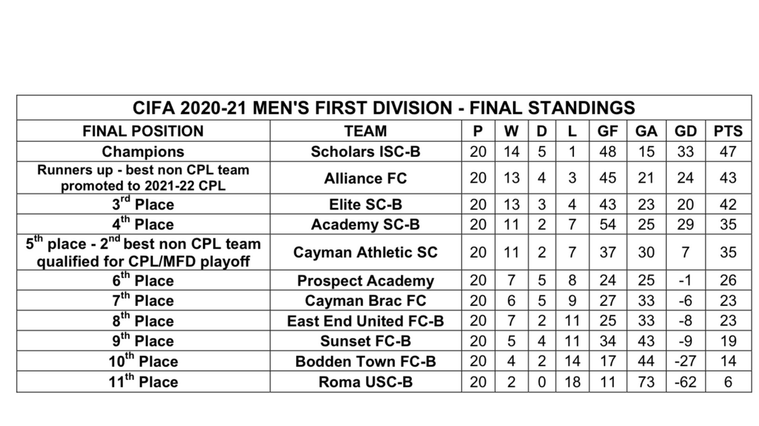Viewport: 759px width, 426px height.
Task: Select the TEAM column header
Action: (365, 131)
